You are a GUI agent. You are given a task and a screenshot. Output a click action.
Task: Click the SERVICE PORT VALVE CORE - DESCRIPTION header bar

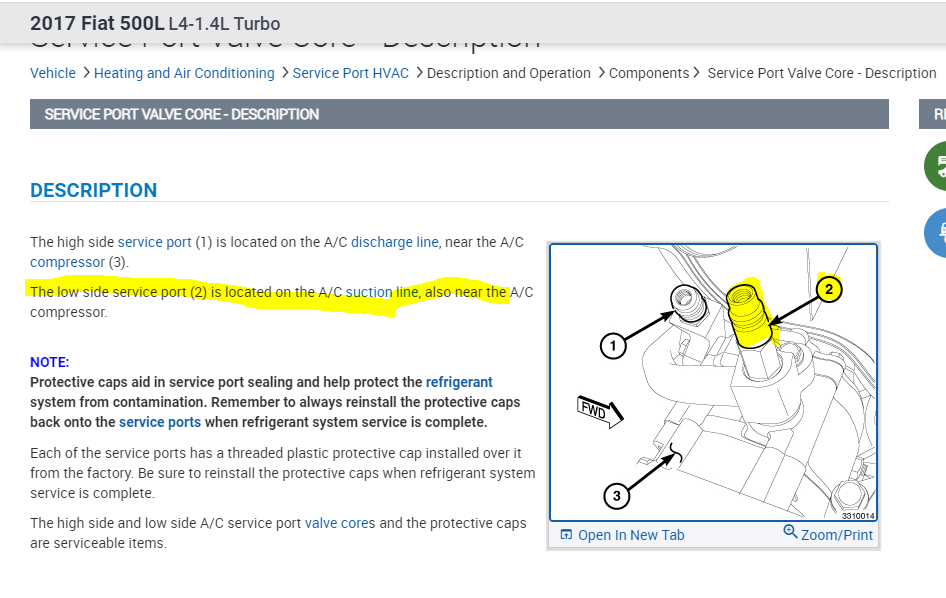click(459, 114)
